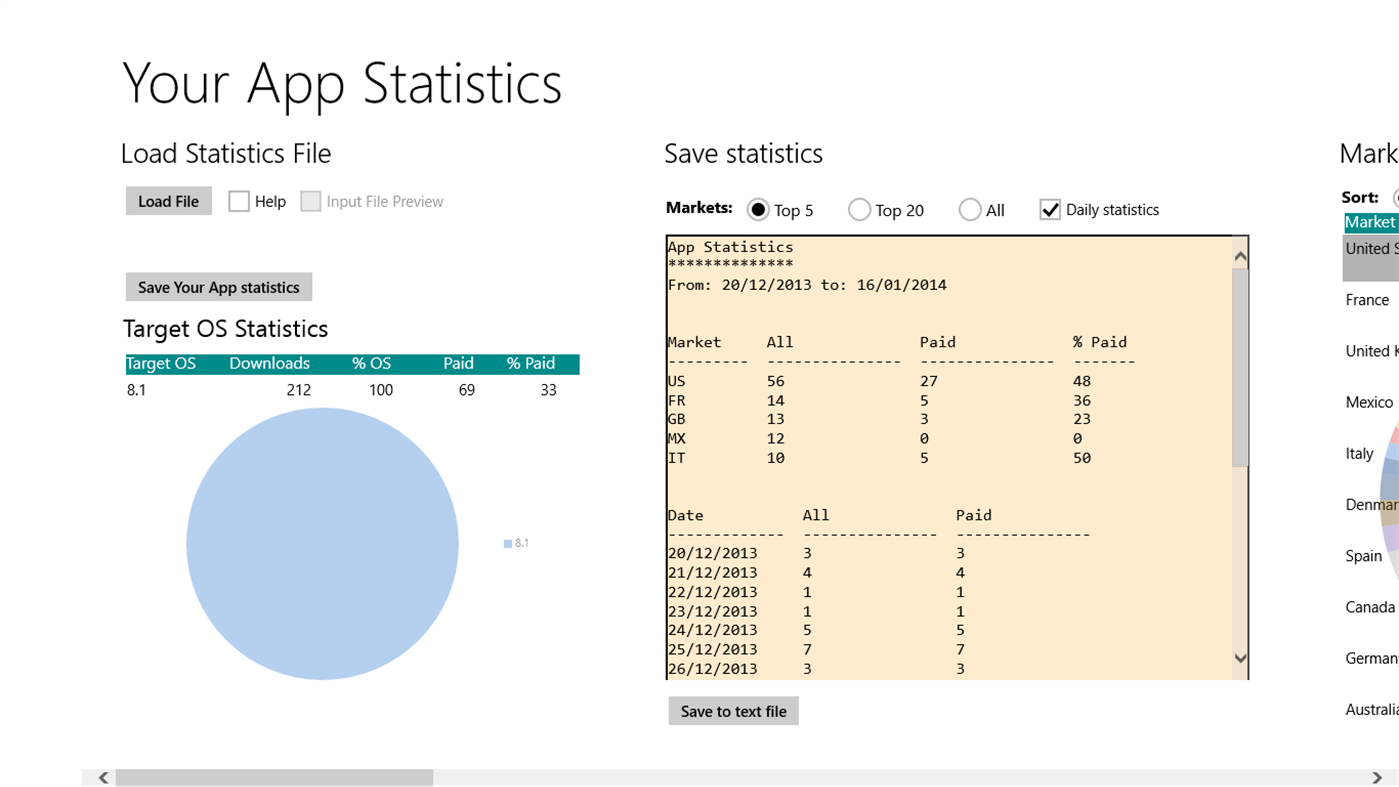This screenshot has height=787, width=1399.
Task: Uncheck the "Daily statistics" checkbox
Action: pos(1050,210)
